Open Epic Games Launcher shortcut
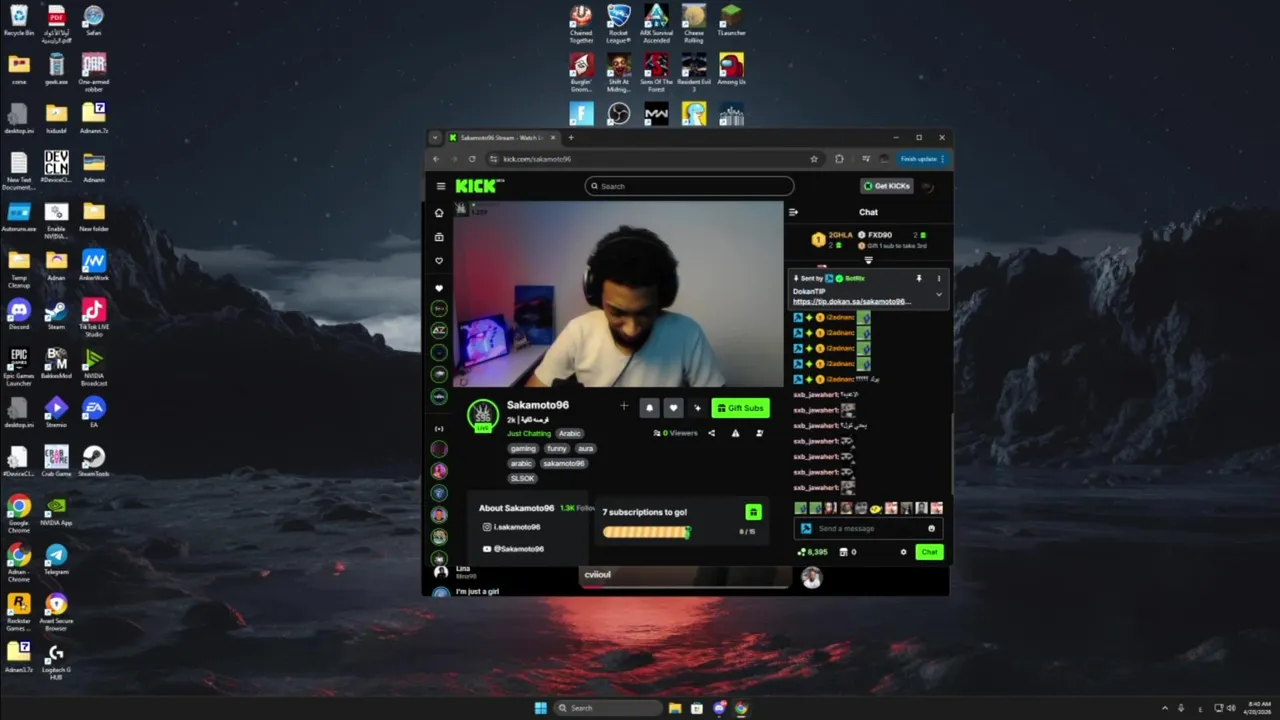The width and height of the screenshot is (1280, 720). pyautogui.click(x=19, y=367)
